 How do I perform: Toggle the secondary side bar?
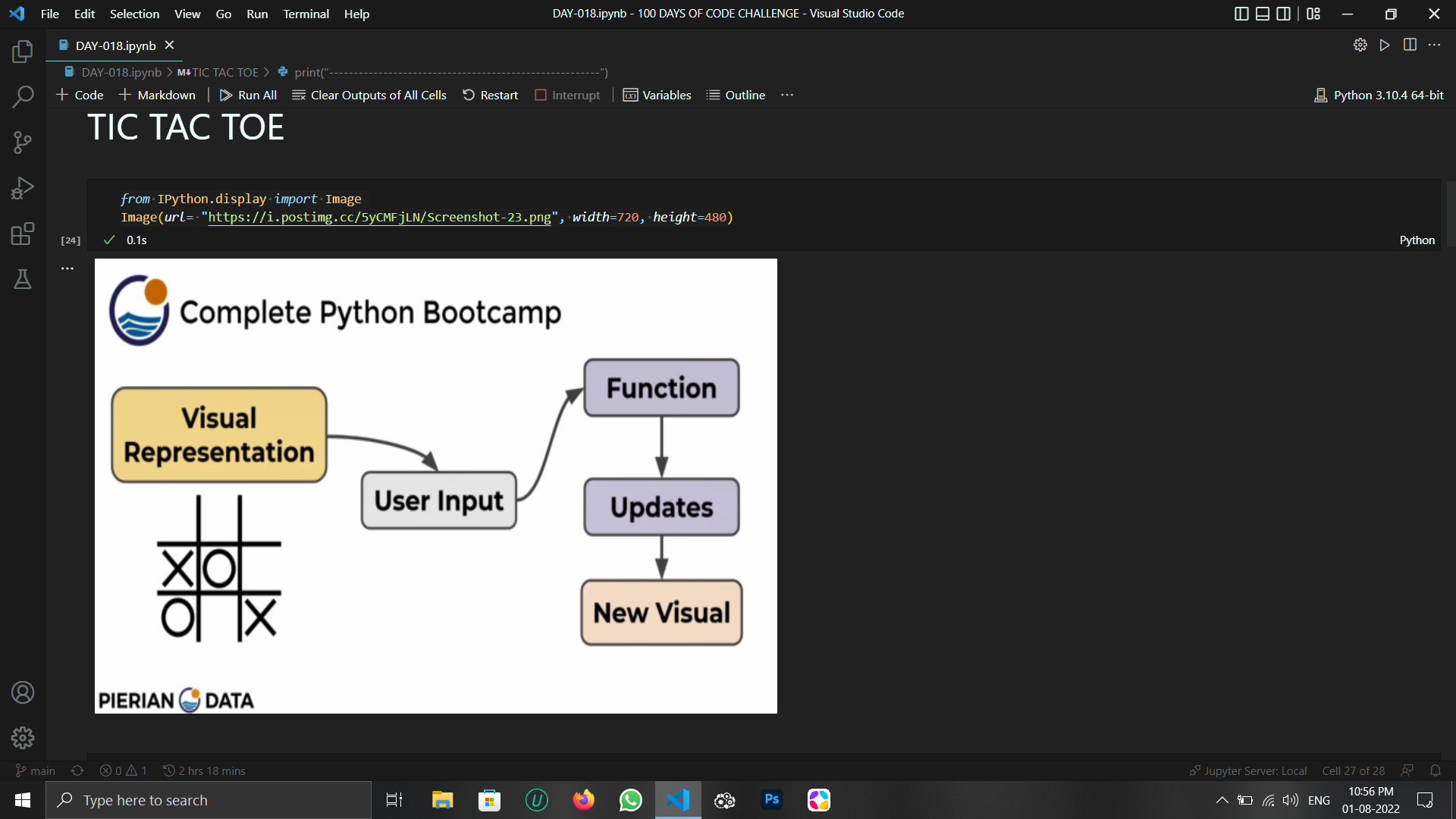tap(1283, 14)
